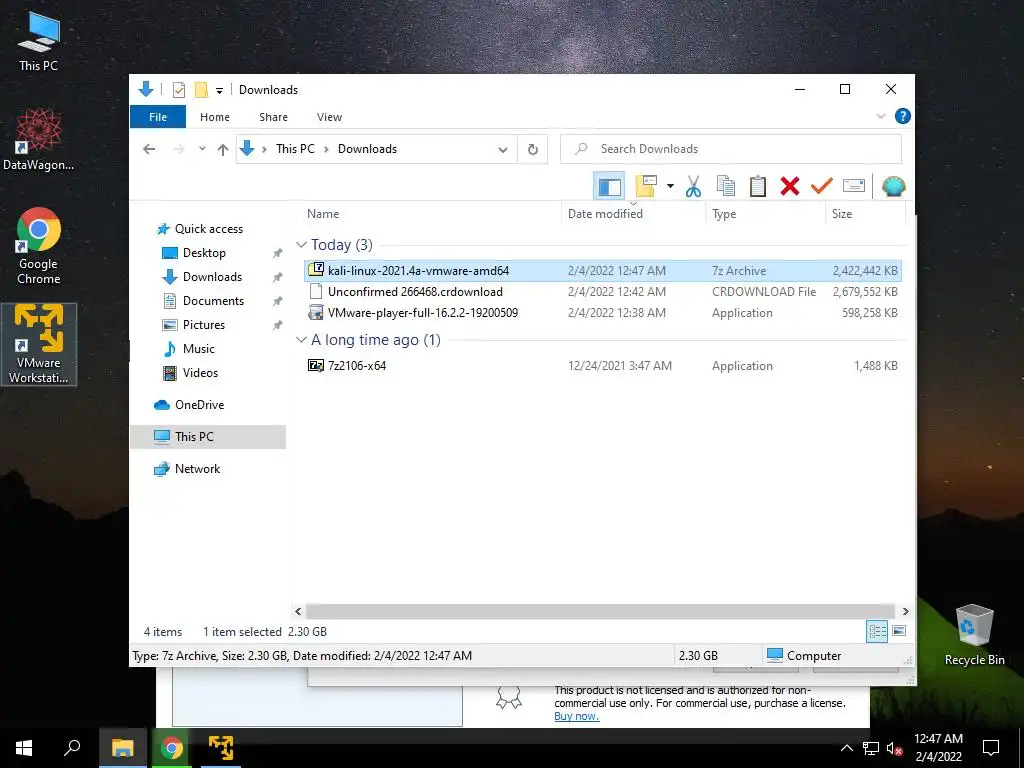1024x768 pixels.
Task: Click the VMware Workstation desktop shortcut
Action: [39, 344]
